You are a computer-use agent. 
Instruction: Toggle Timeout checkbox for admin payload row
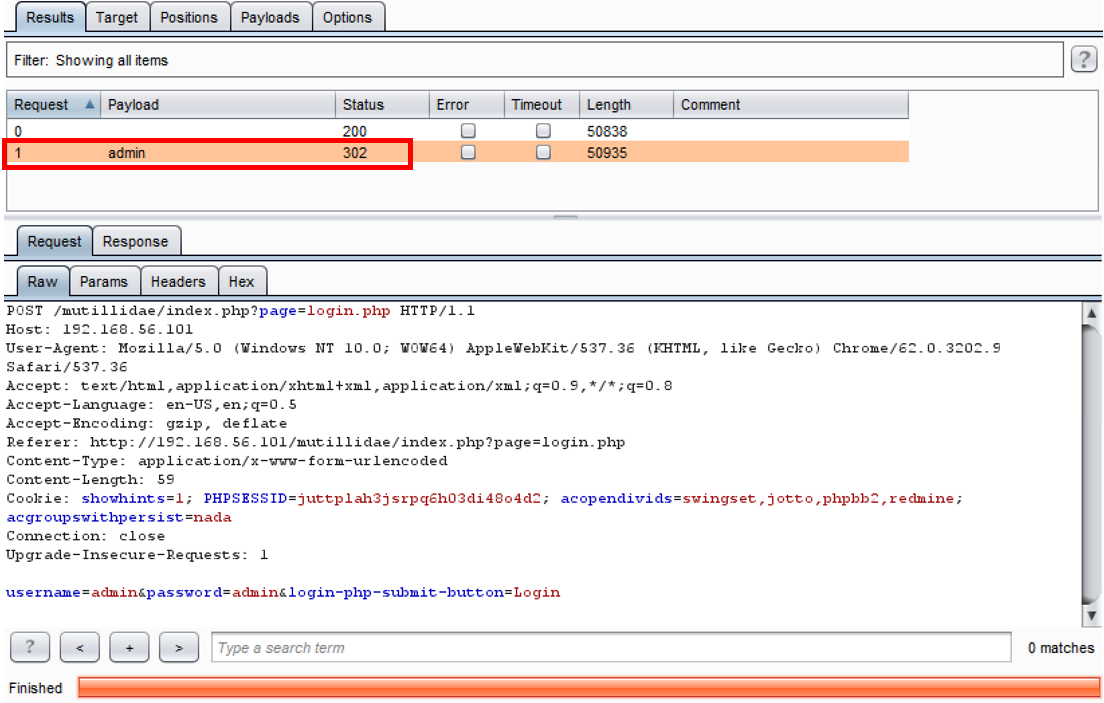click(x=543, y=153)
